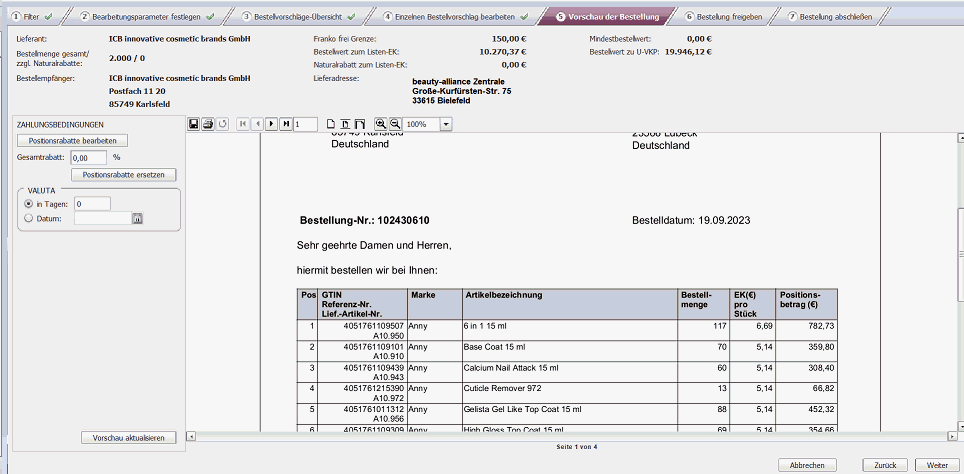
Task: Click 'Seite 1 von 4' page indicator
Action: 576,447
